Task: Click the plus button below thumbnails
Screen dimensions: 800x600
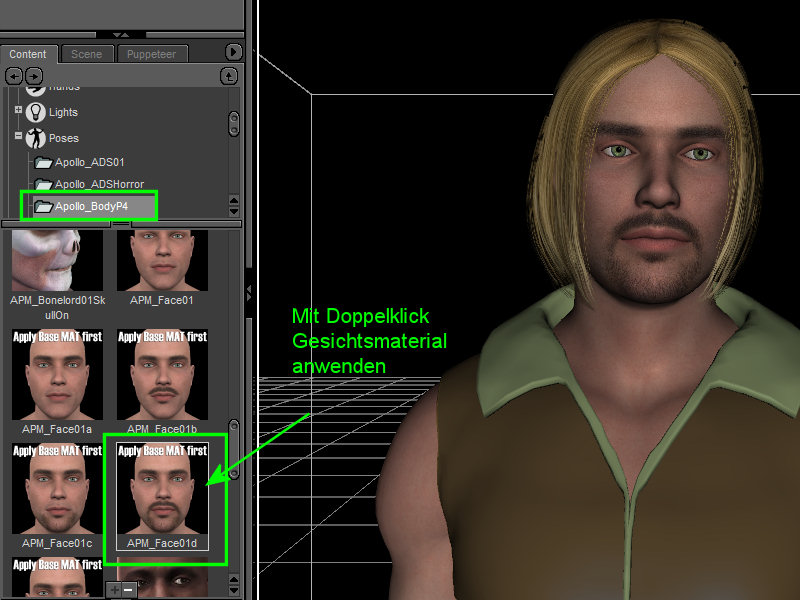Action: pos(114,590)
